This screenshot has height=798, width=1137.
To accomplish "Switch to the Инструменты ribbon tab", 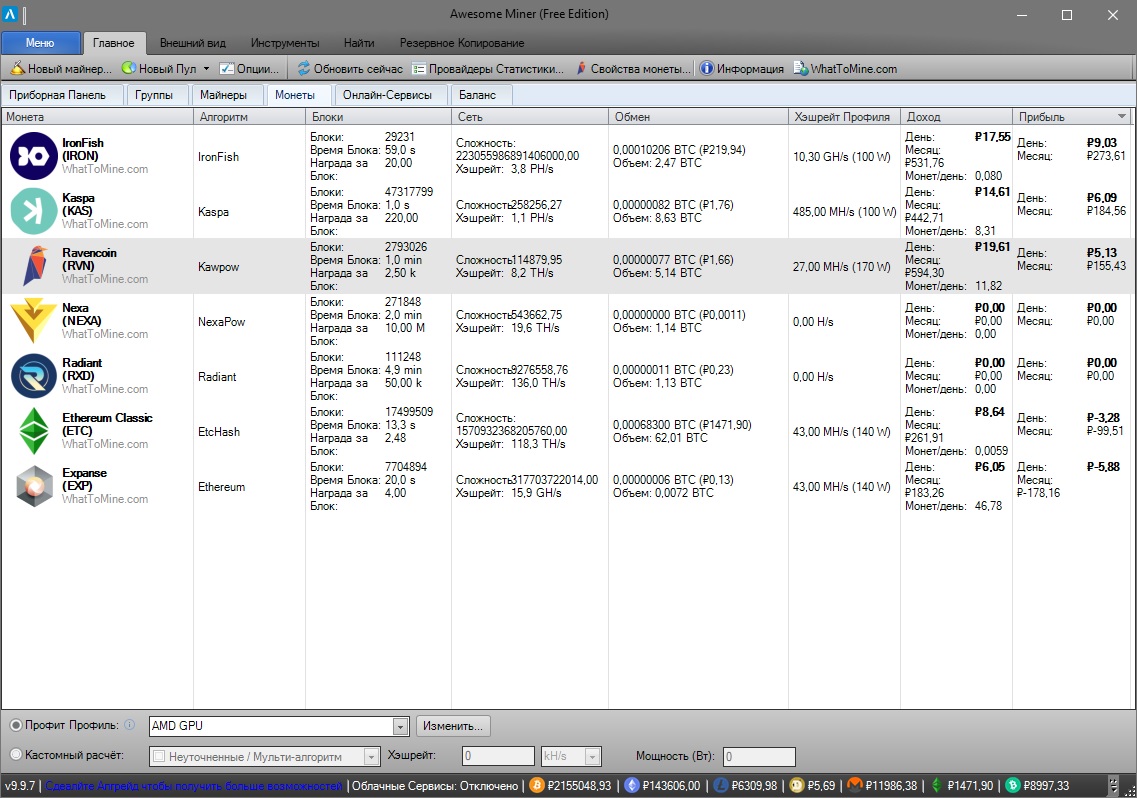I will [x=285, y=43].
